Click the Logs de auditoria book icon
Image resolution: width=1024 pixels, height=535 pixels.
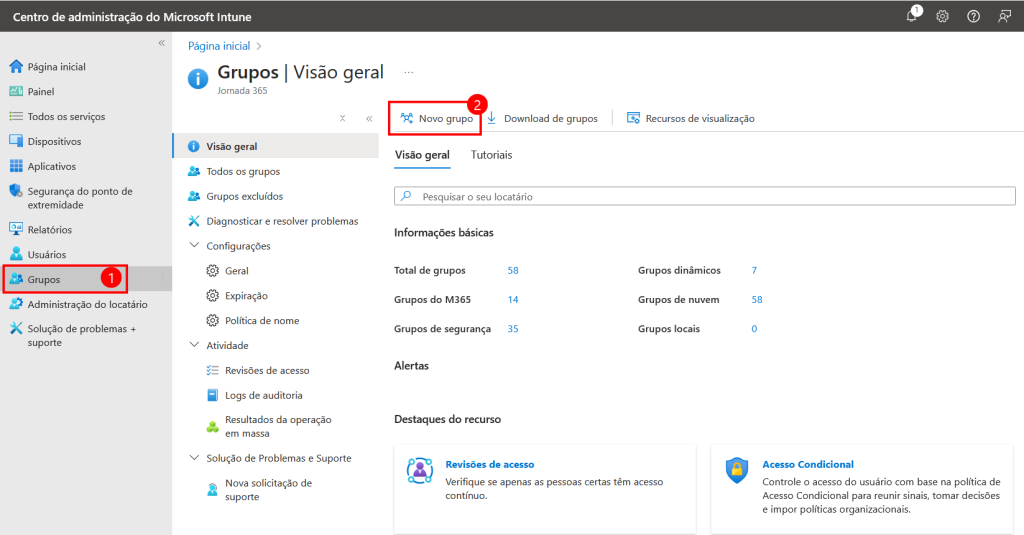click(x=212, y=395)
